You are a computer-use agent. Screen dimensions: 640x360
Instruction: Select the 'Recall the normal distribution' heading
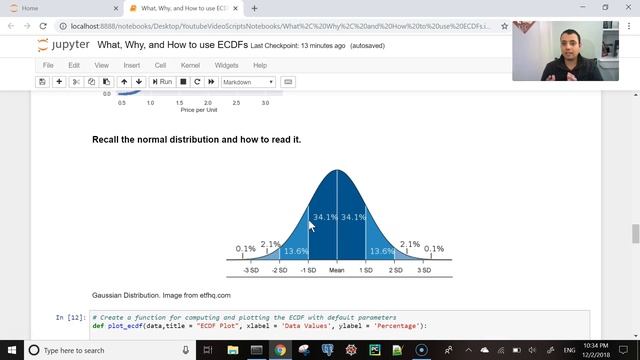[x=196, y=140]
